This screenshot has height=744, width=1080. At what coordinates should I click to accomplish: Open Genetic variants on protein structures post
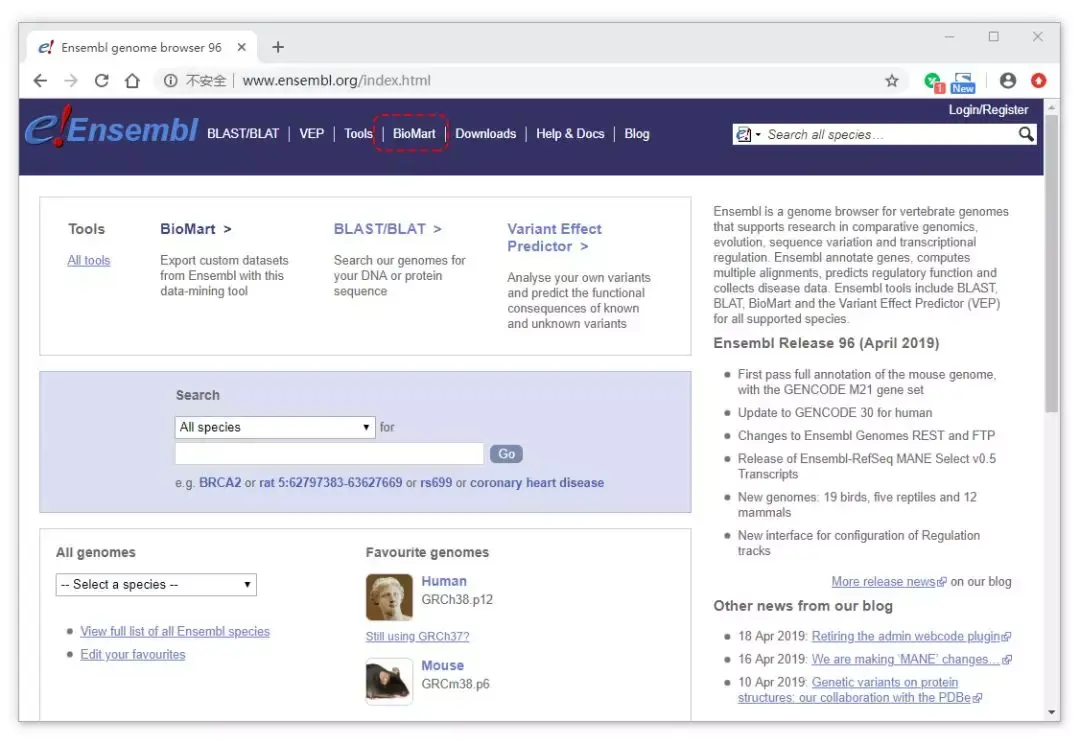(x=854, y=690)
